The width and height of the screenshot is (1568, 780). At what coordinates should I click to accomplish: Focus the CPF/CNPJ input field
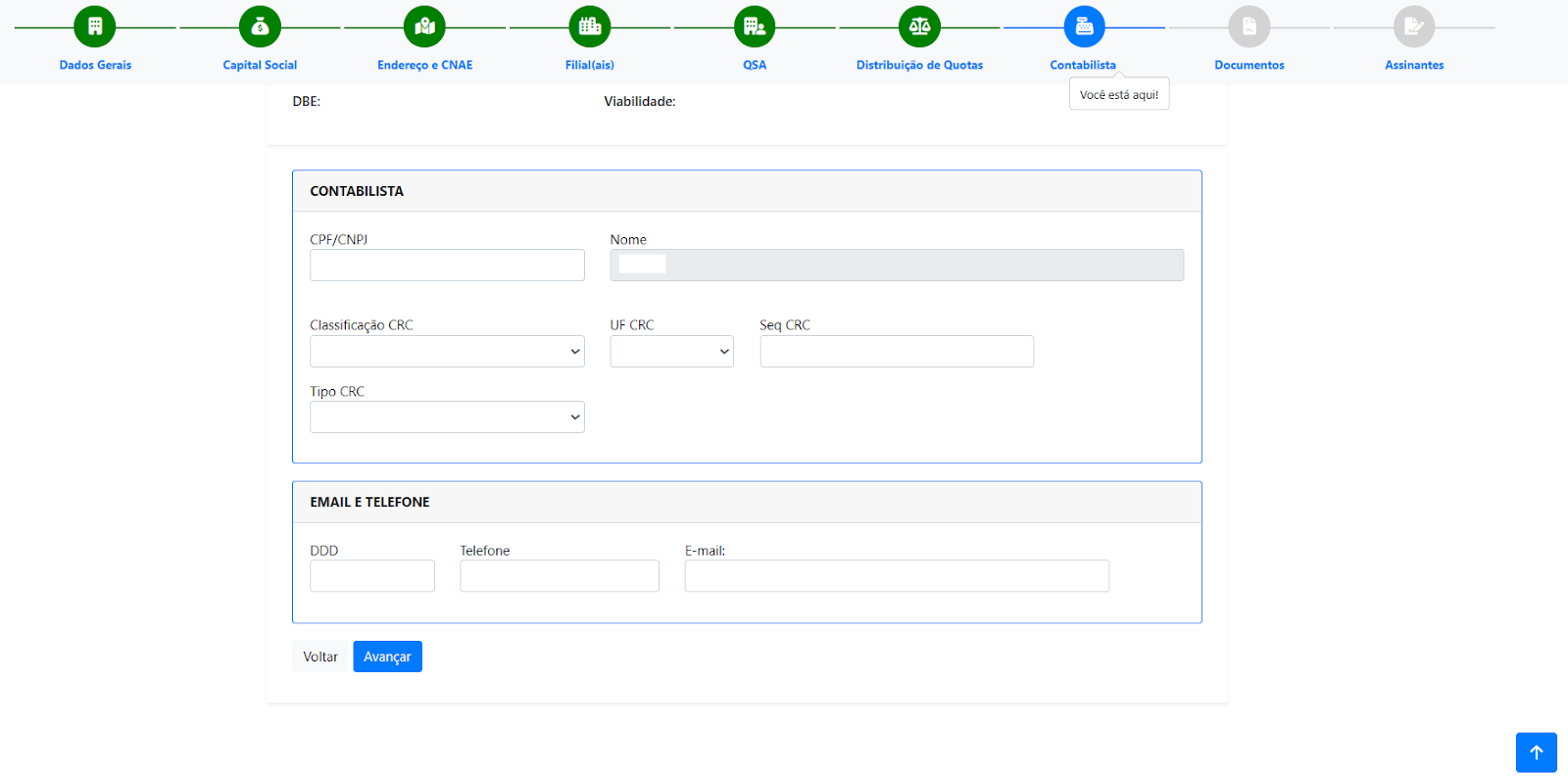click(447, 266)
